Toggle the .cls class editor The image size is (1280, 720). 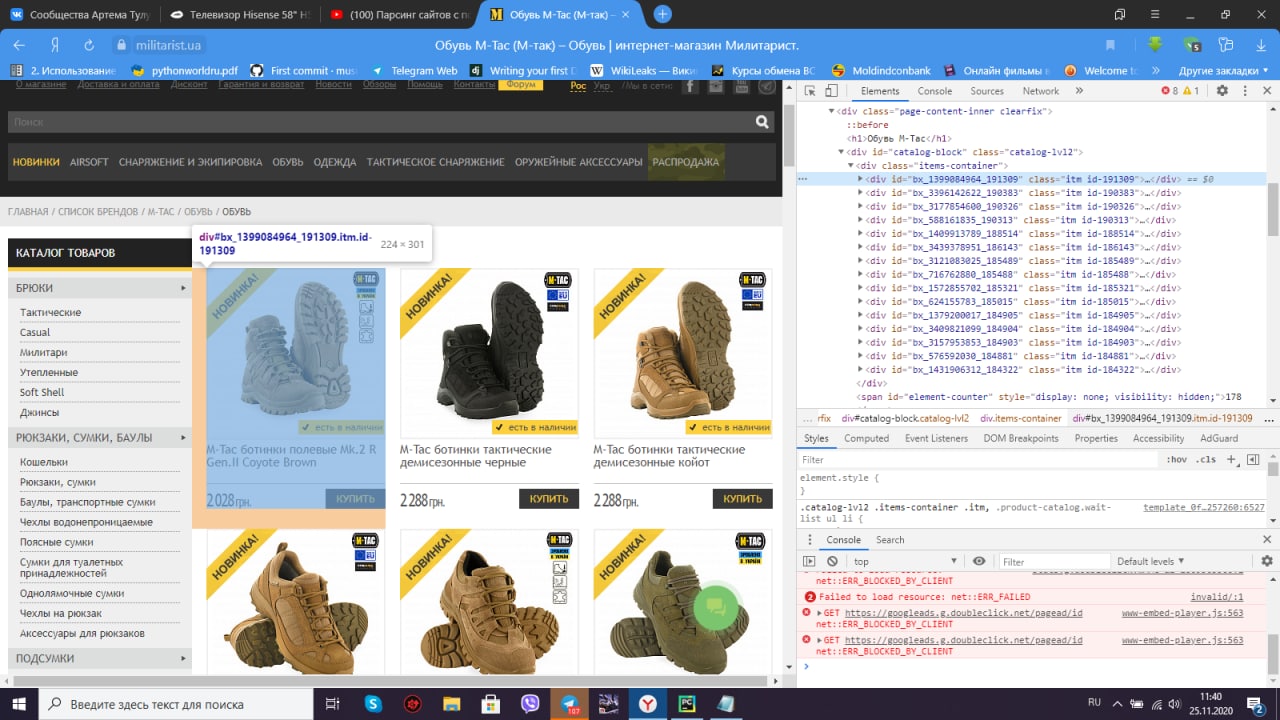pyautogui.click(x=1206, y=460)
